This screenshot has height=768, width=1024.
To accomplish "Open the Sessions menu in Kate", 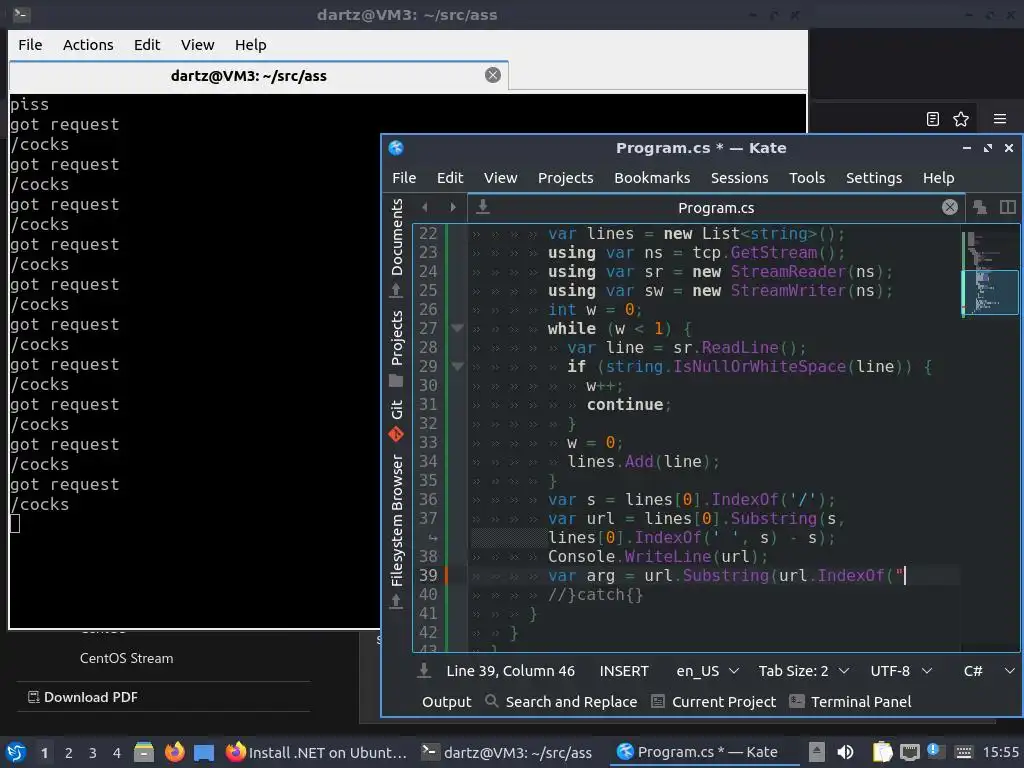I will [x=739, y=178].
